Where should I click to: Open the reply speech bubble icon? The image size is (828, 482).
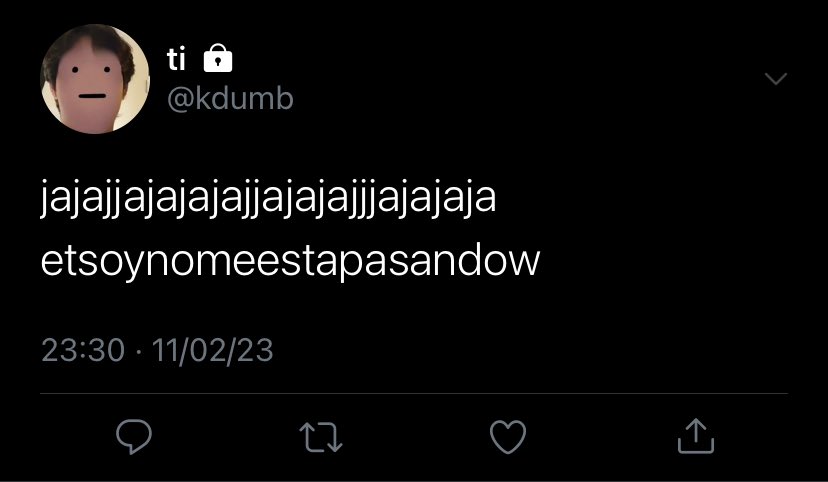tap(134, 437)
